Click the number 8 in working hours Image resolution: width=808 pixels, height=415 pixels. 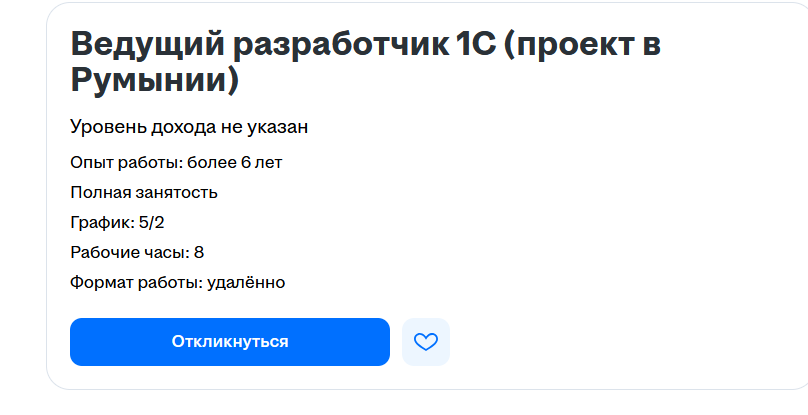(x=199, y=252)
